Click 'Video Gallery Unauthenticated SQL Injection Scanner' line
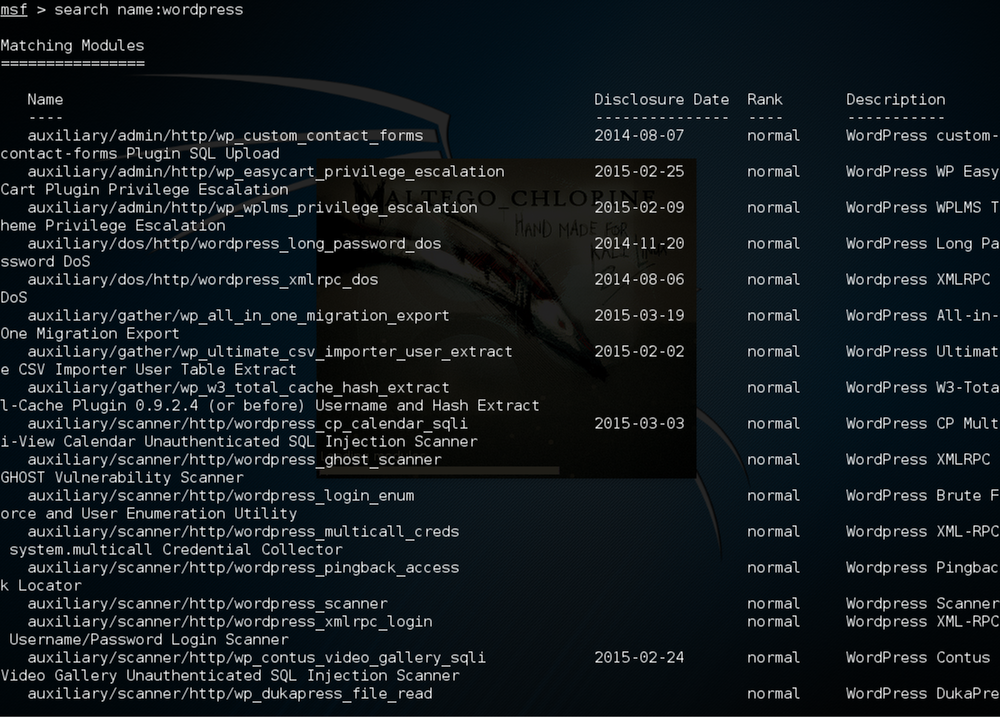Image resolution: width=1000 pixels, height=717 pixels. tap(230, 676)
